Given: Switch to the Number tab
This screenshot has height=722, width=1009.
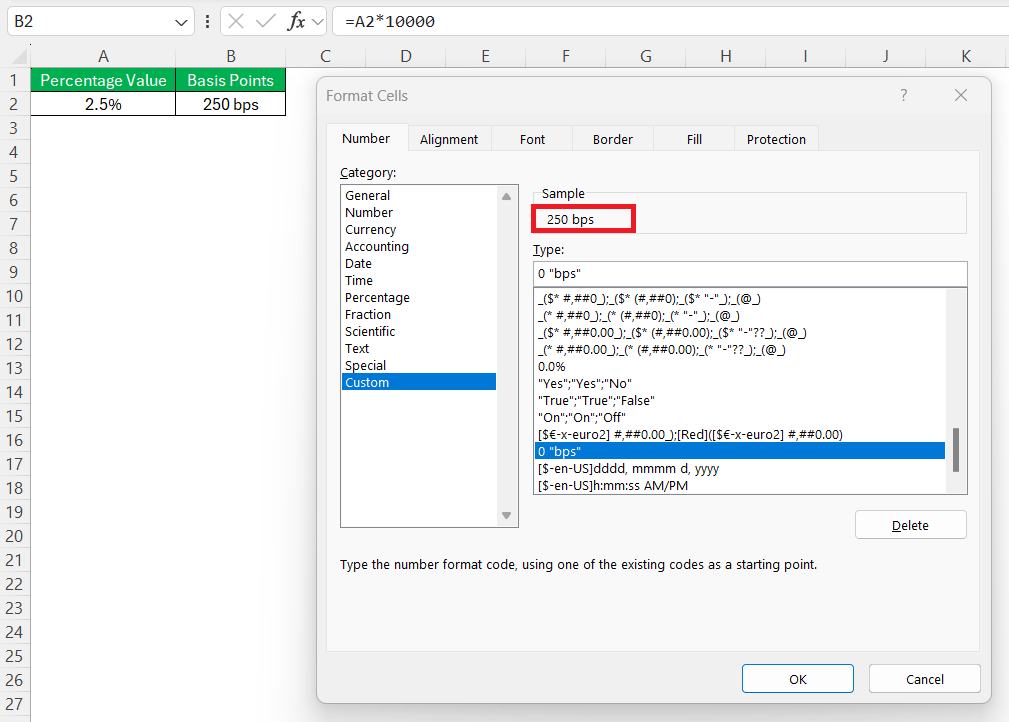Looking at the screenshot, I should (366, 138).
